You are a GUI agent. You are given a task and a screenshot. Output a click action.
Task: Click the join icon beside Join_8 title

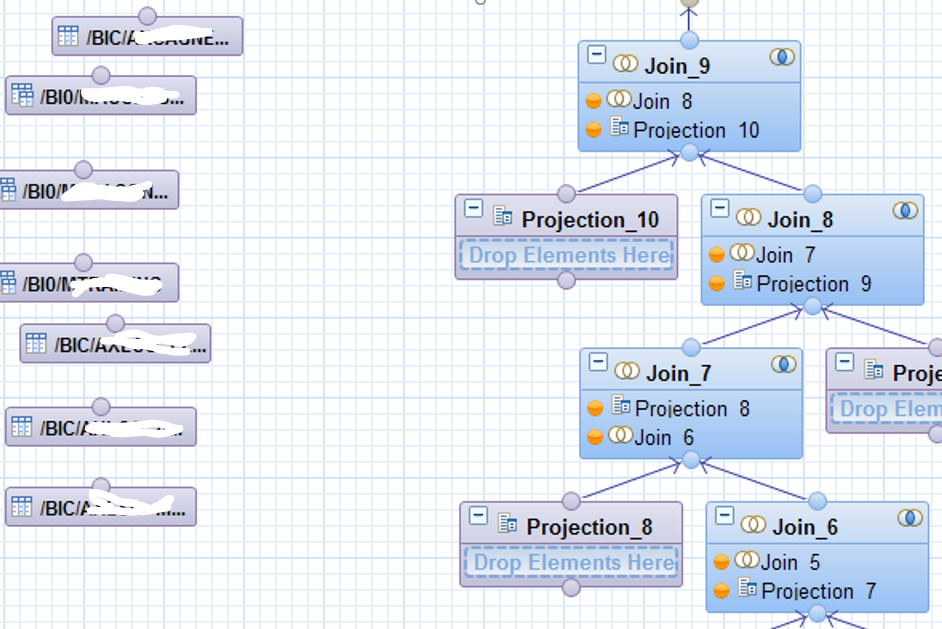(x=749, y=217)
